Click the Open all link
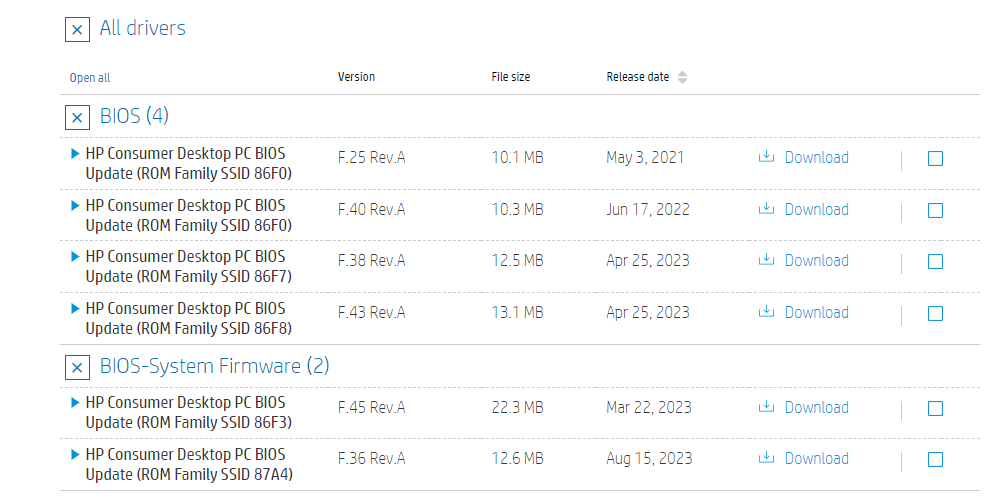Viewport: 996px width, 501px height. [x=90, y=78]
